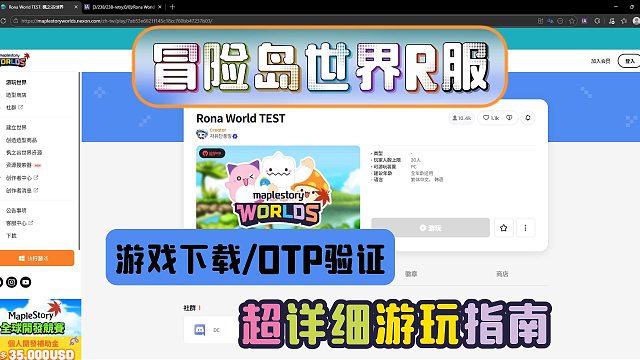Click the login button

[629, 61]
